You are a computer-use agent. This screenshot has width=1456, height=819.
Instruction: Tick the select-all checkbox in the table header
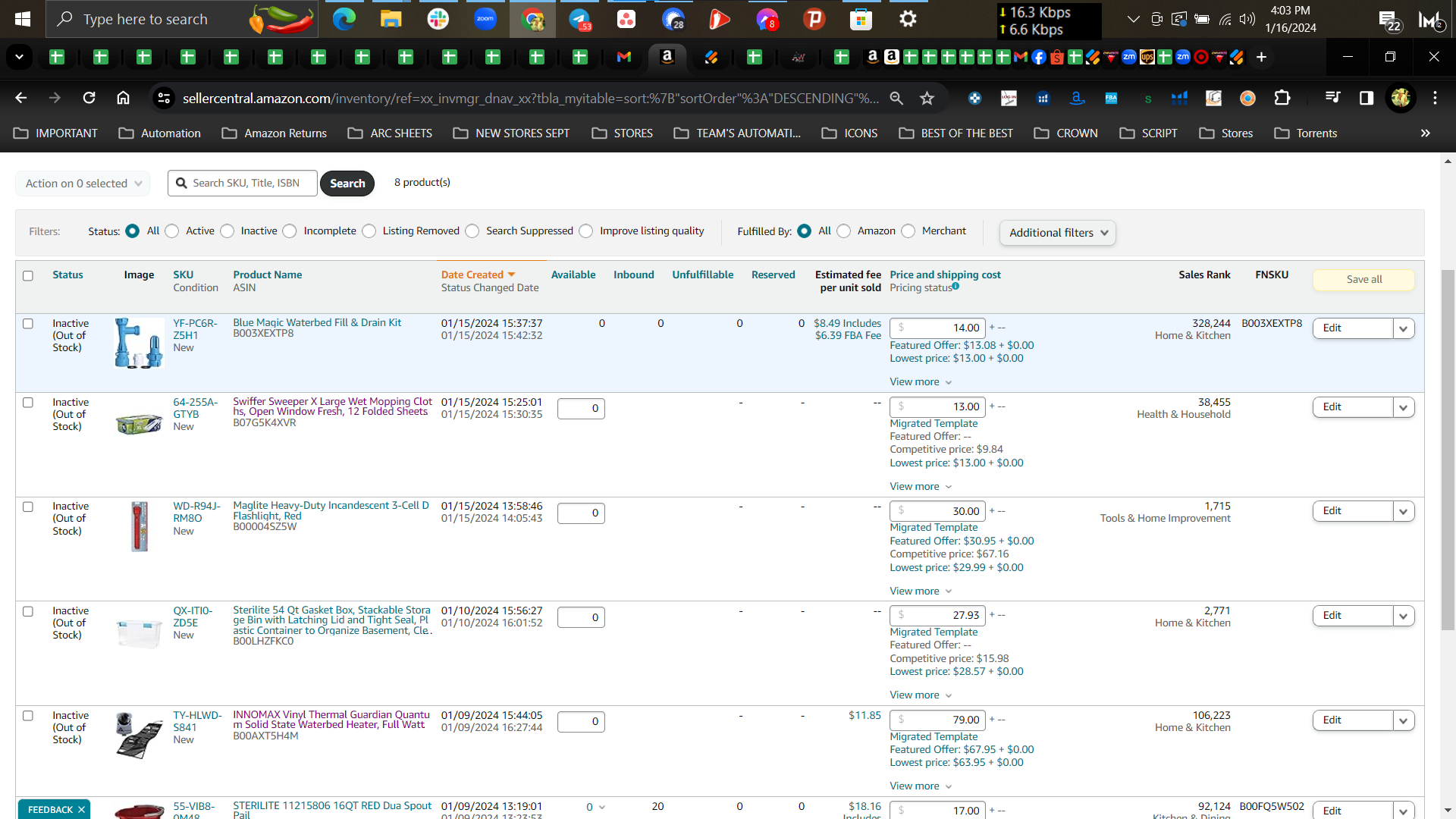(x=28, y=276)
